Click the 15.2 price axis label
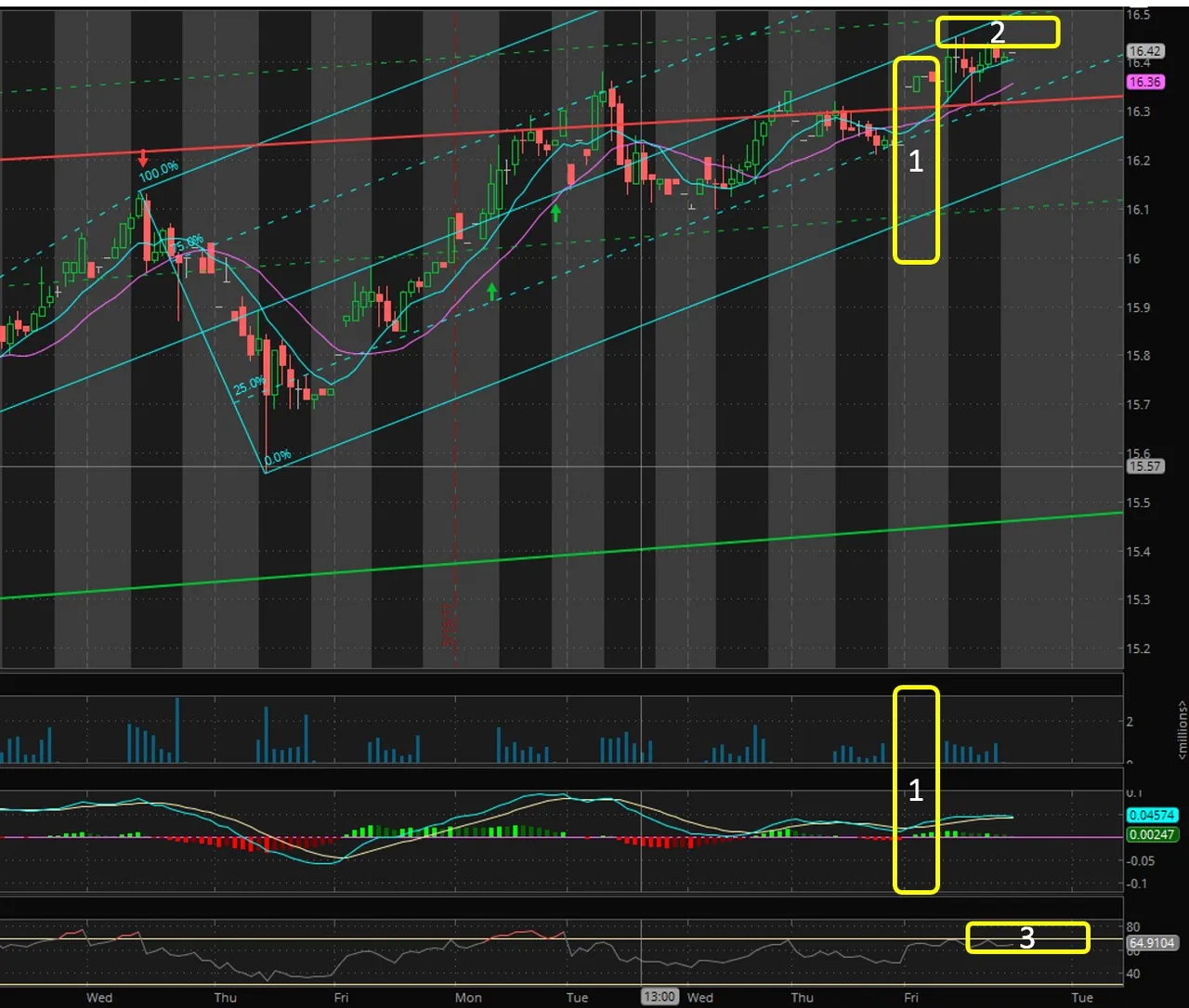This screenshot has height=1008, width=1189. click(x=1138, y=648)
